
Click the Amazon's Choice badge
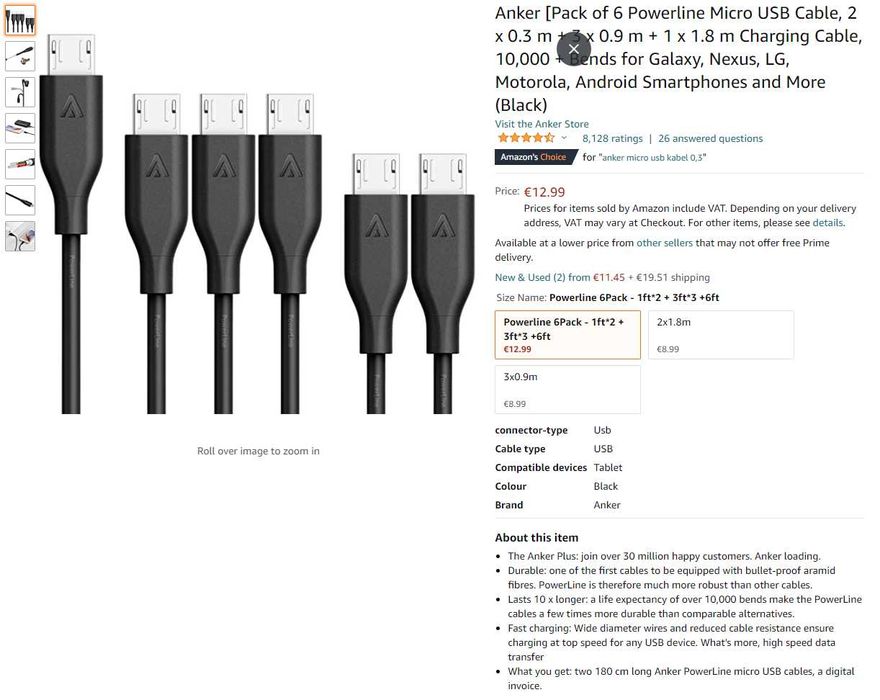[536, 157]
